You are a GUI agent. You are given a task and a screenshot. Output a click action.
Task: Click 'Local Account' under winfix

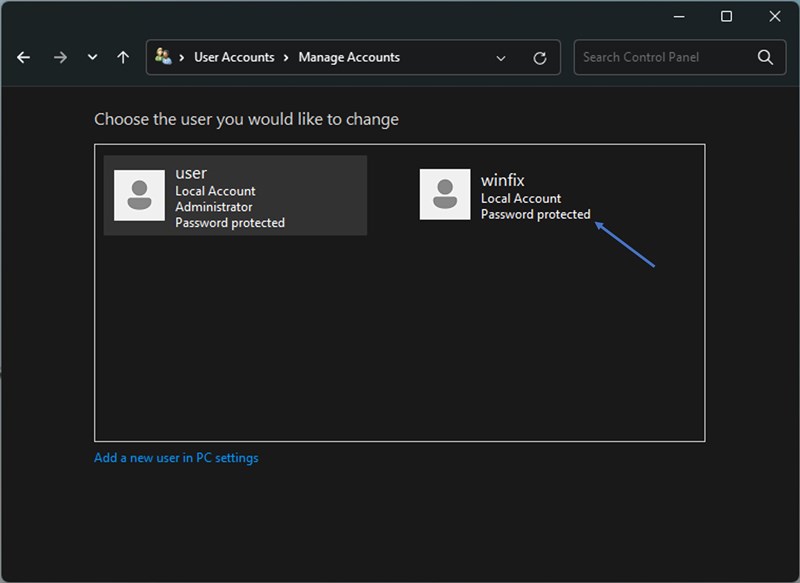pyautogui.click(x=521, y=198)
